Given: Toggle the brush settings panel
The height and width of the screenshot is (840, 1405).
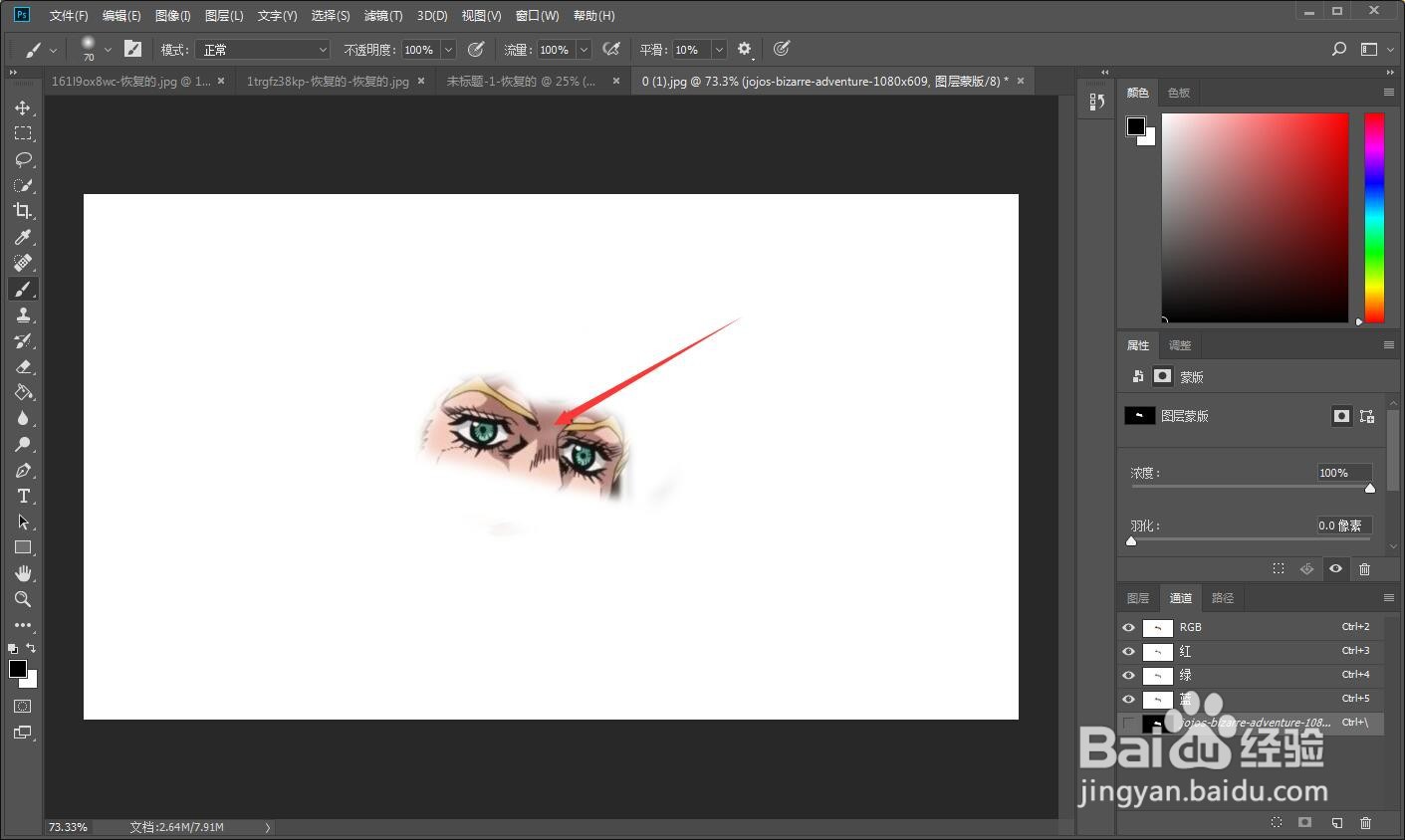Looking at the screenshot, I should 132,49.
